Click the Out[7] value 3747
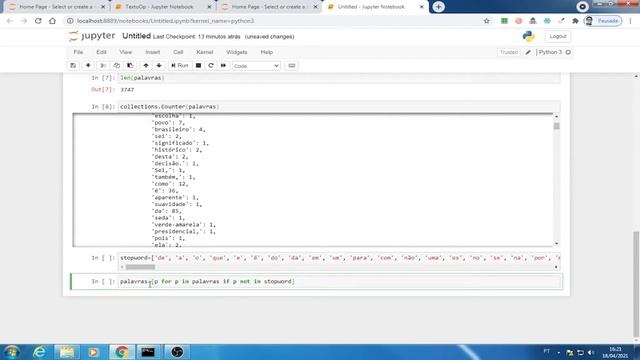Image resolution: width=640 pixels, height=360 pixels. click(x=127, y=89)
